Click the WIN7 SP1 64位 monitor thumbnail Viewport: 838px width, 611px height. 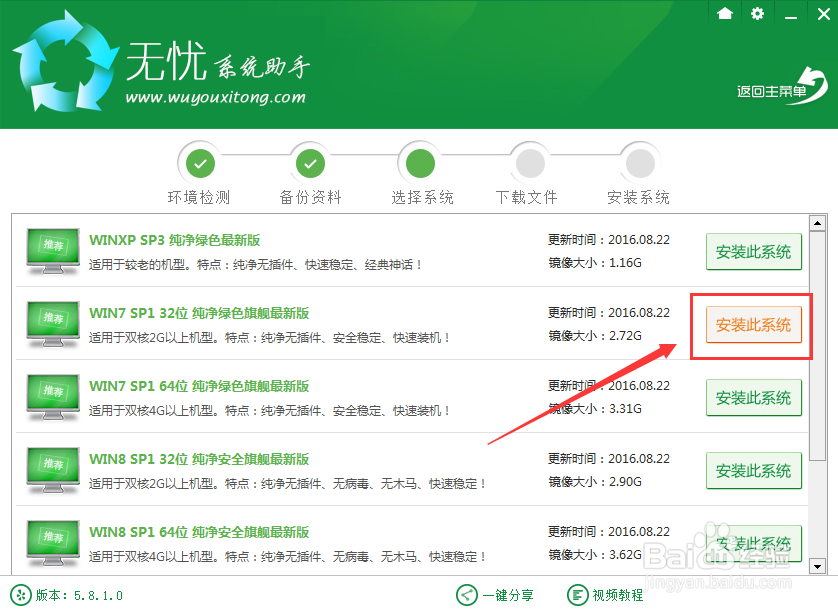52,398
